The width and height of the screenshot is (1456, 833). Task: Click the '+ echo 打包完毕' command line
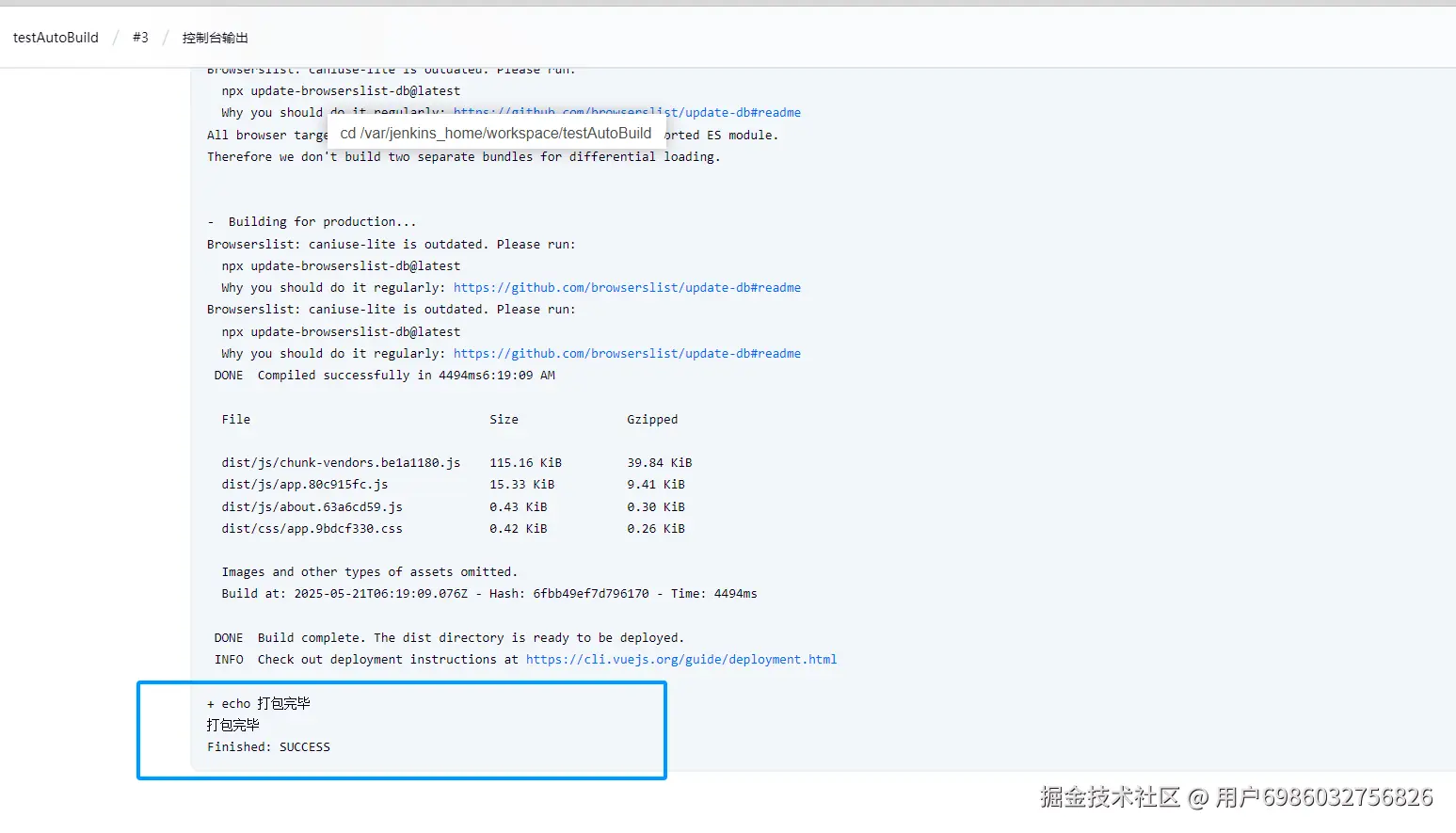pos(259,704)
